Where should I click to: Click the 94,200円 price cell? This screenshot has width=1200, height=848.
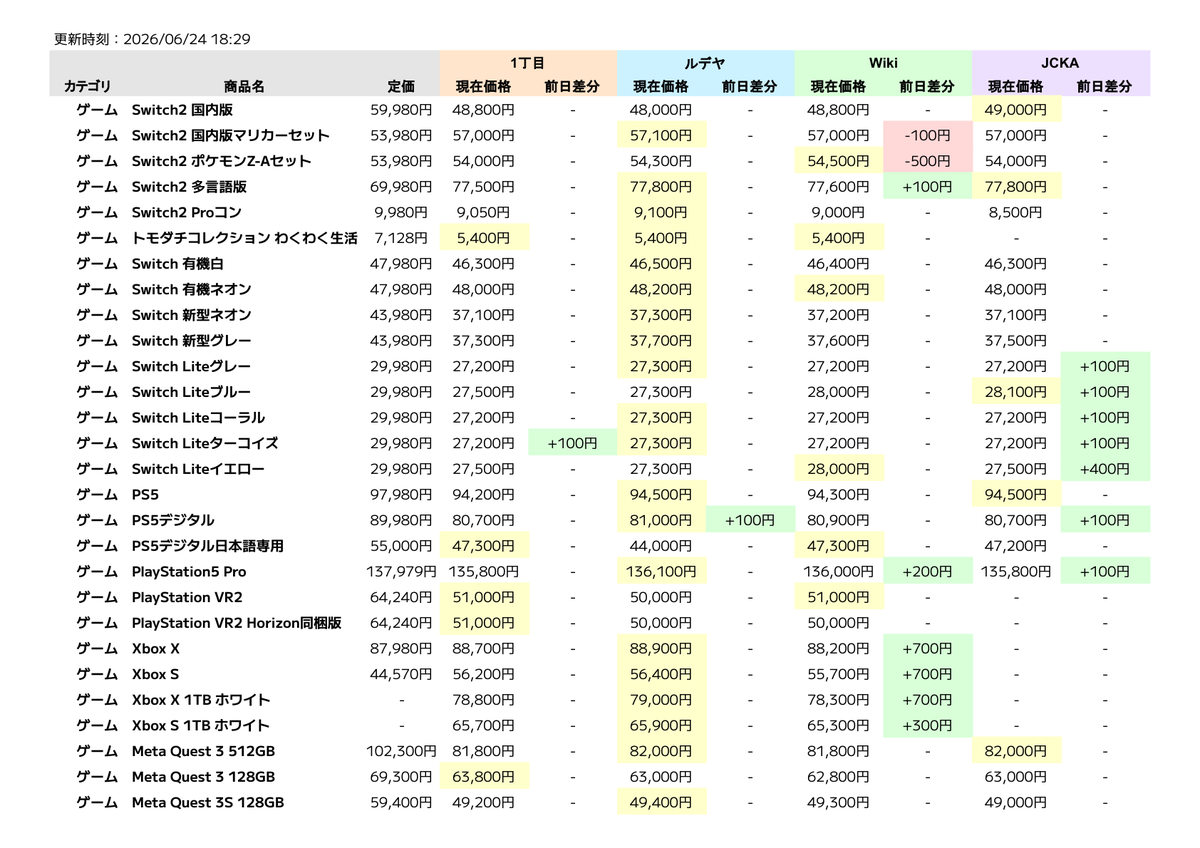pos(483,495)
